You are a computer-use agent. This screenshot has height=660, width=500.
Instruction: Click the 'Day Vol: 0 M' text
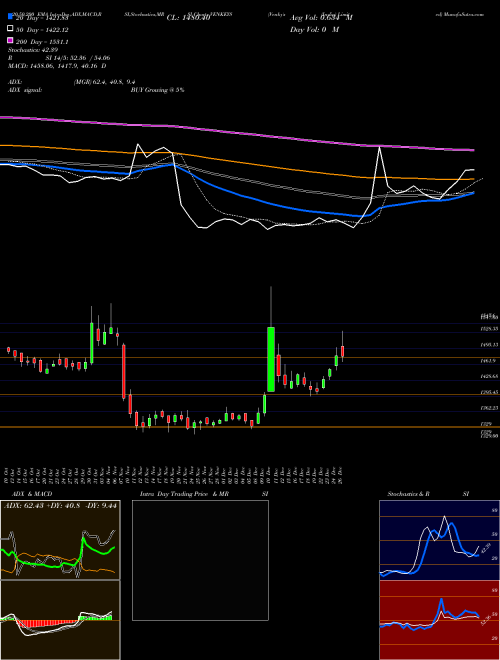(314, 30)
